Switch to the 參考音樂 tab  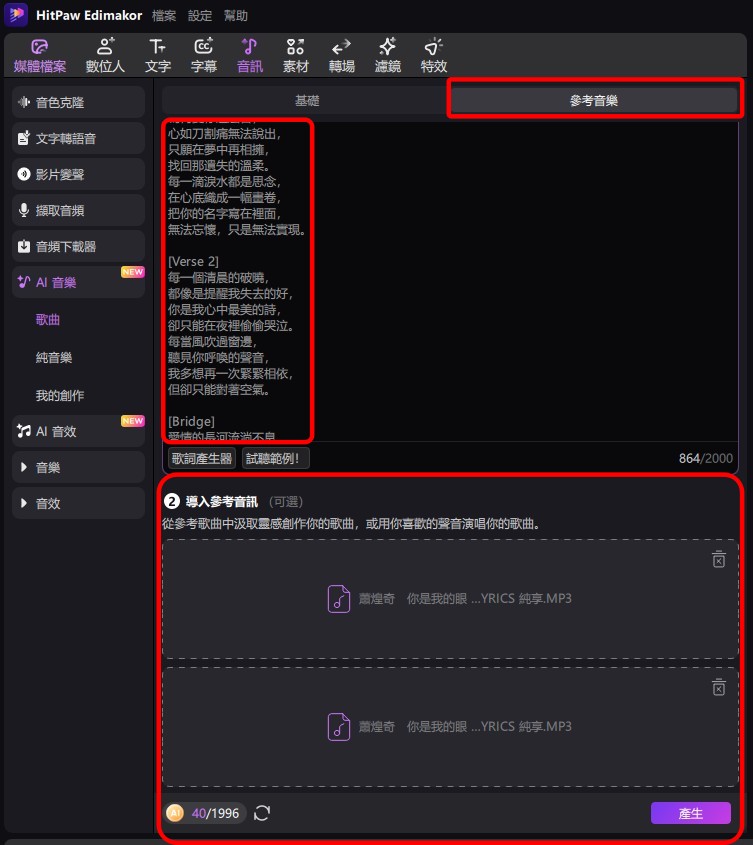[593, 101]
